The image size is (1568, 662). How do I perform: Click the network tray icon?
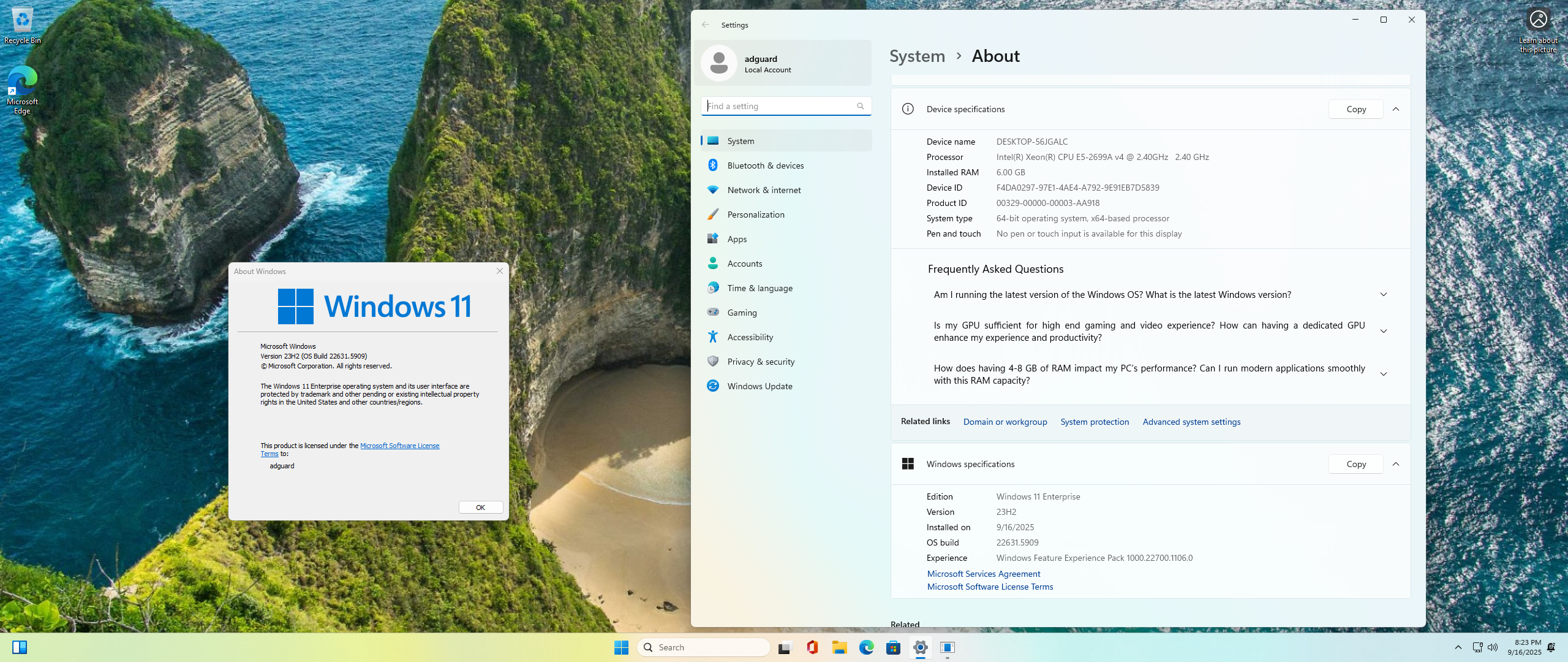point(1477,647)
